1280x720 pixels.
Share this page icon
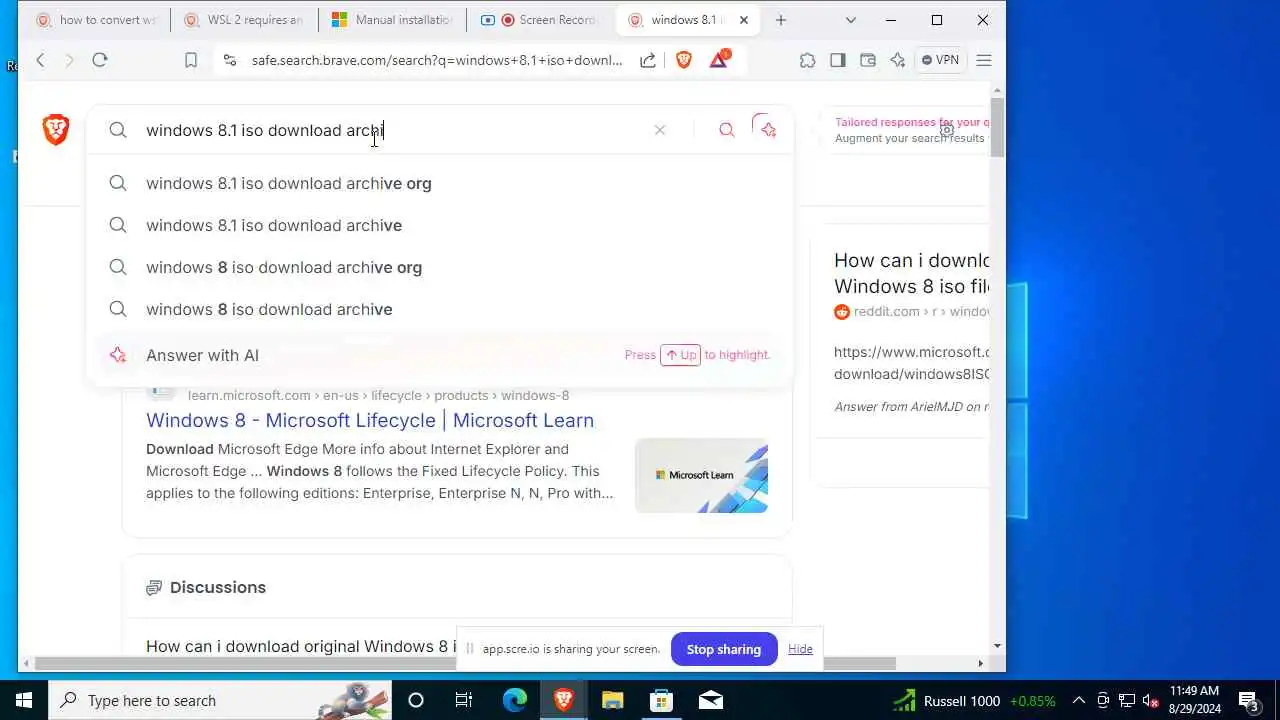point(648,60)
